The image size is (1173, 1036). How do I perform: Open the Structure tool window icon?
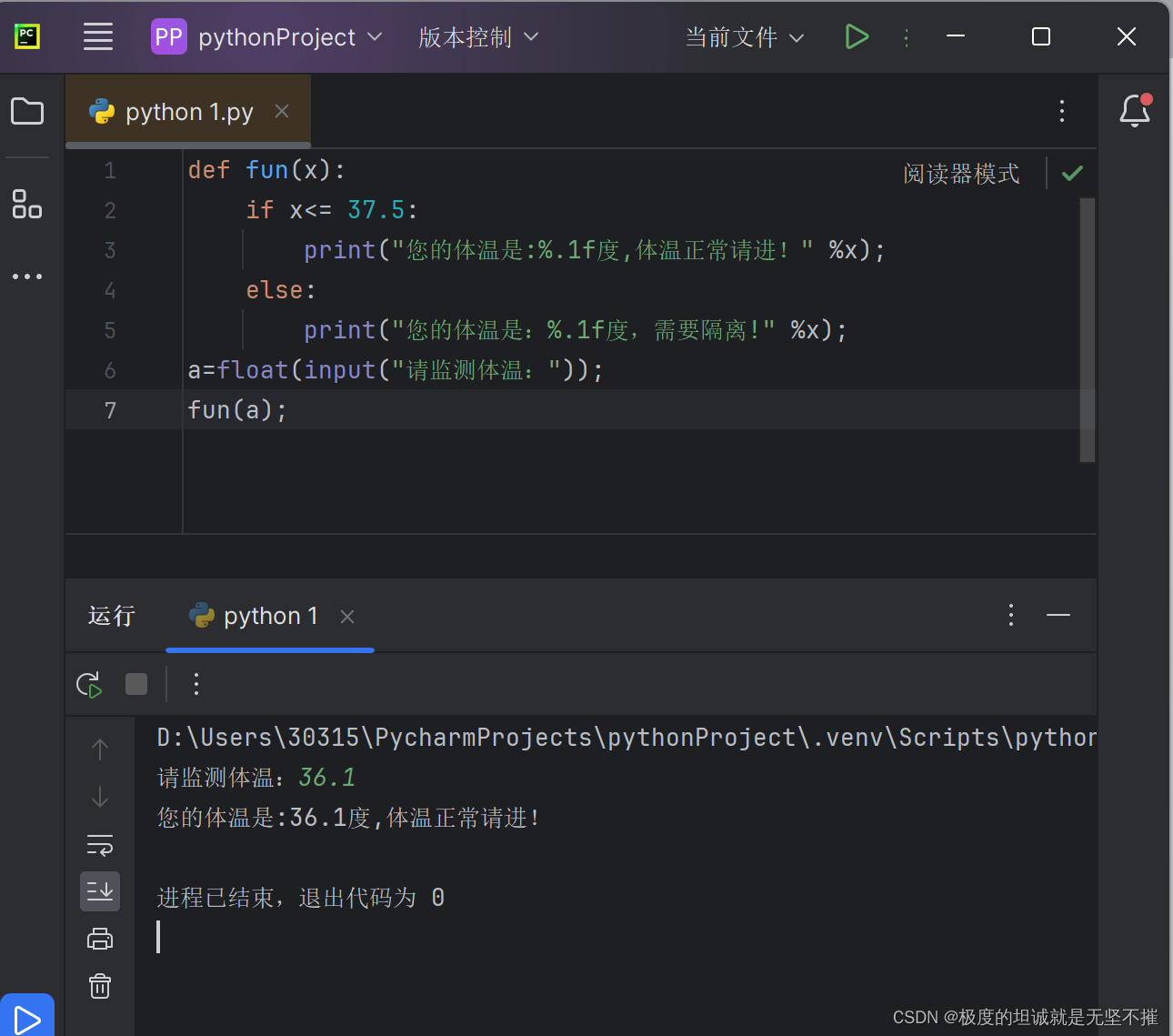27,204
